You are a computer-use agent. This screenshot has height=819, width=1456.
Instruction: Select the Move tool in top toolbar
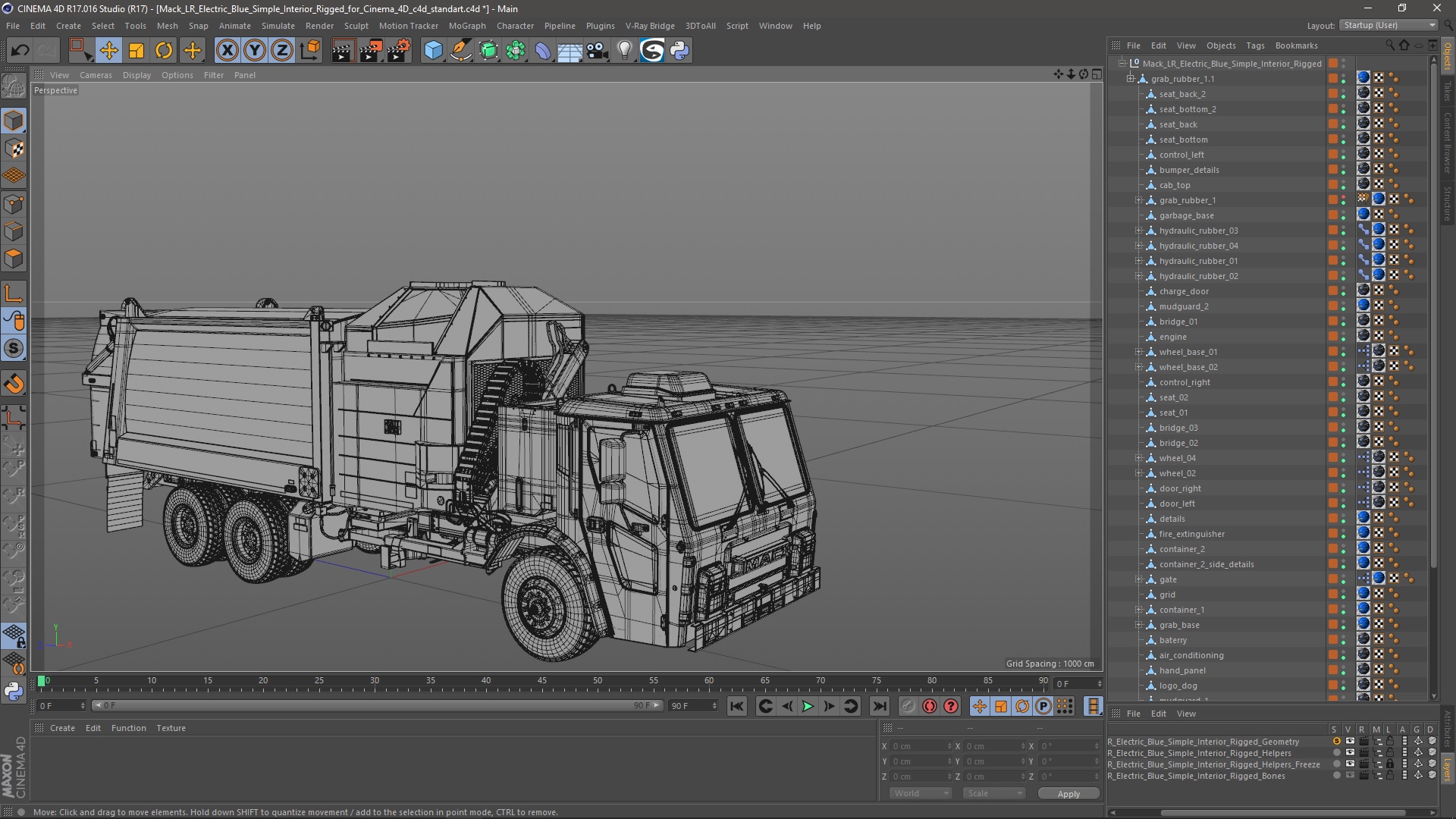(x=108, y=51)
